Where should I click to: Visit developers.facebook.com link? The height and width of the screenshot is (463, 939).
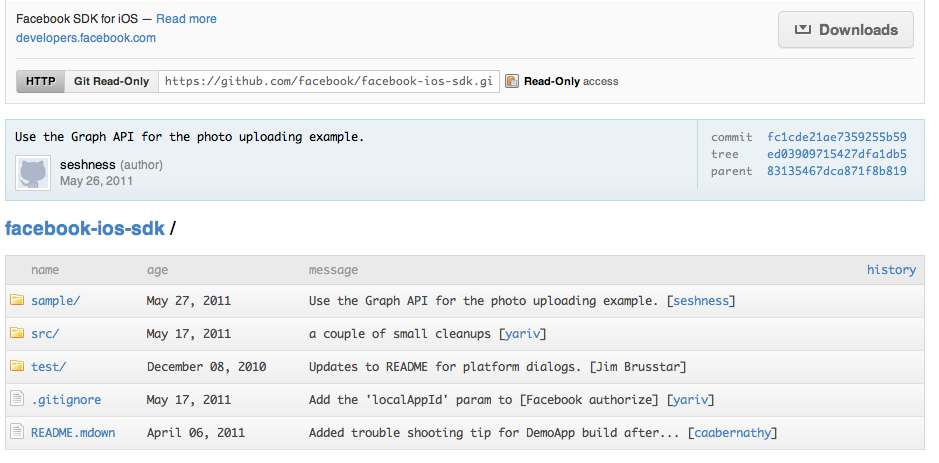click(x=86, y=38)
